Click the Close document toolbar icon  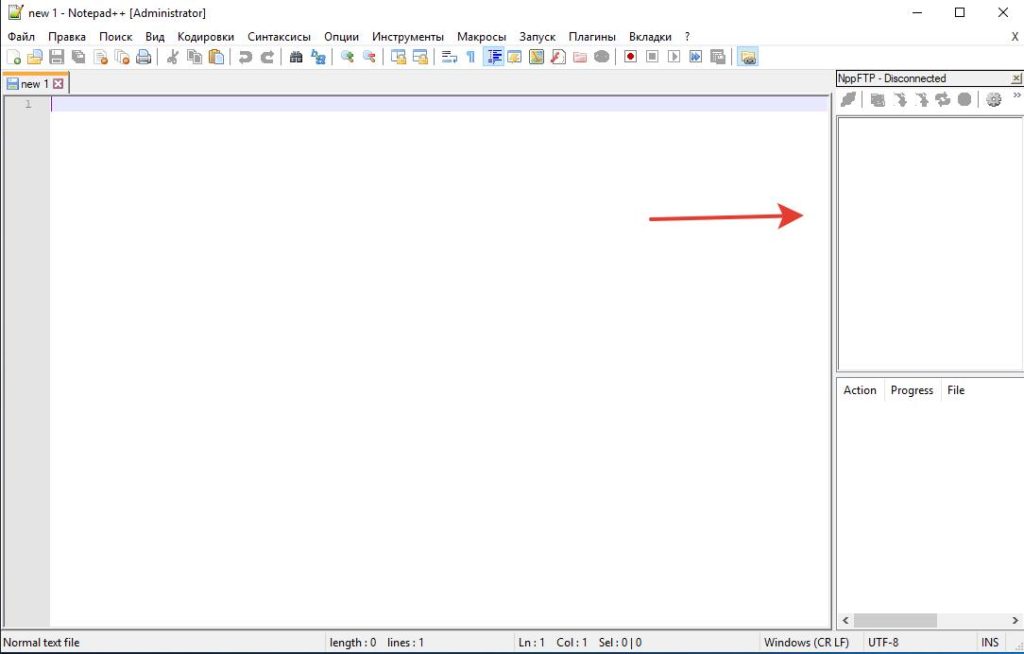(x=100, y=57)
